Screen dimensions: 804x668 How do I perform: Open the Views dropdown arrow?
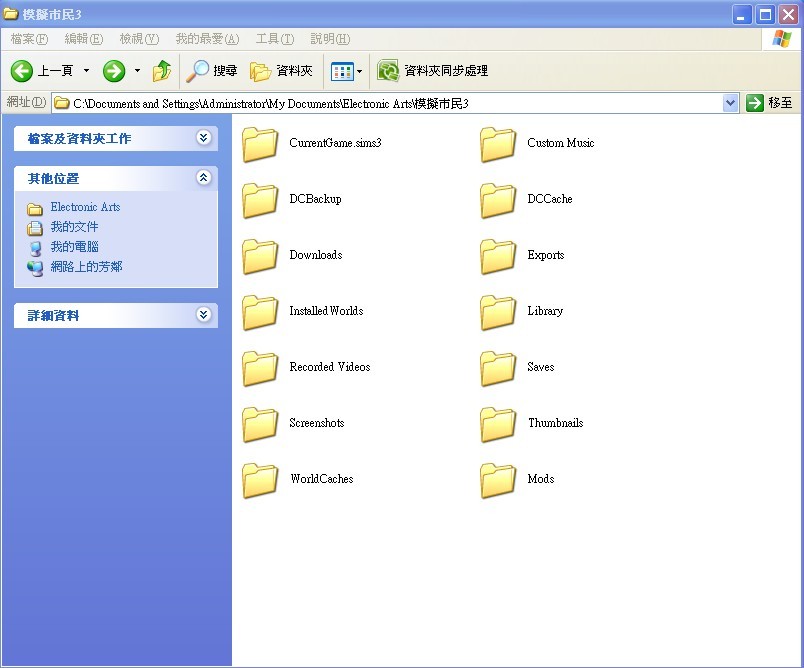(x=359, y=71)
